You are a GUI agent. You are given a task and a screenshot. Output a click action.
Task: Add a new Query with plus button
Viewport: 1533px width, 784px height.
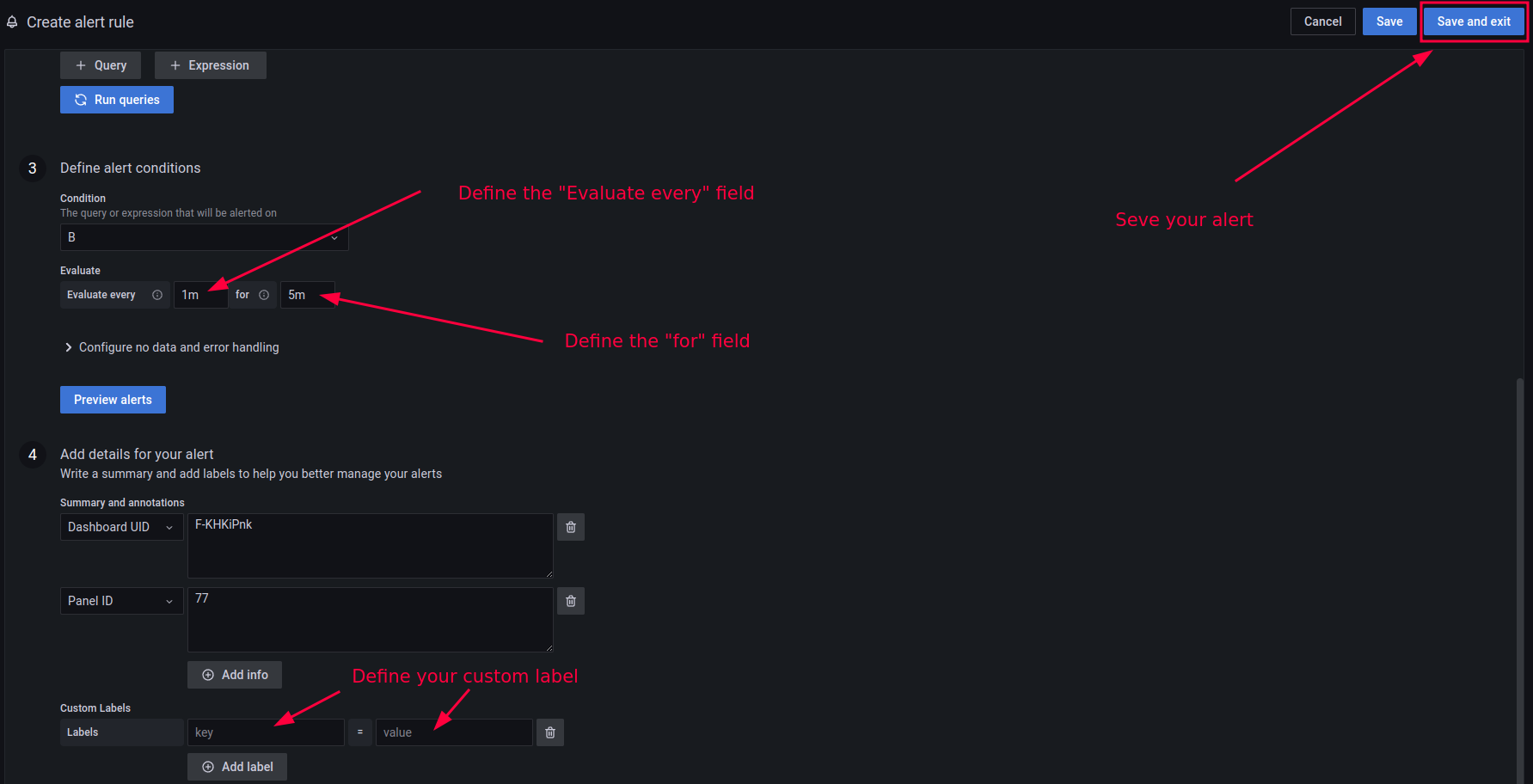click(101, 65)
